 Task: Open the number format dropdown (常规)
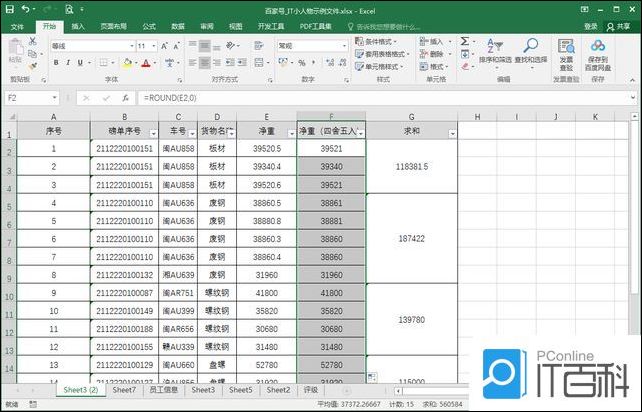[x=344, y=46]
